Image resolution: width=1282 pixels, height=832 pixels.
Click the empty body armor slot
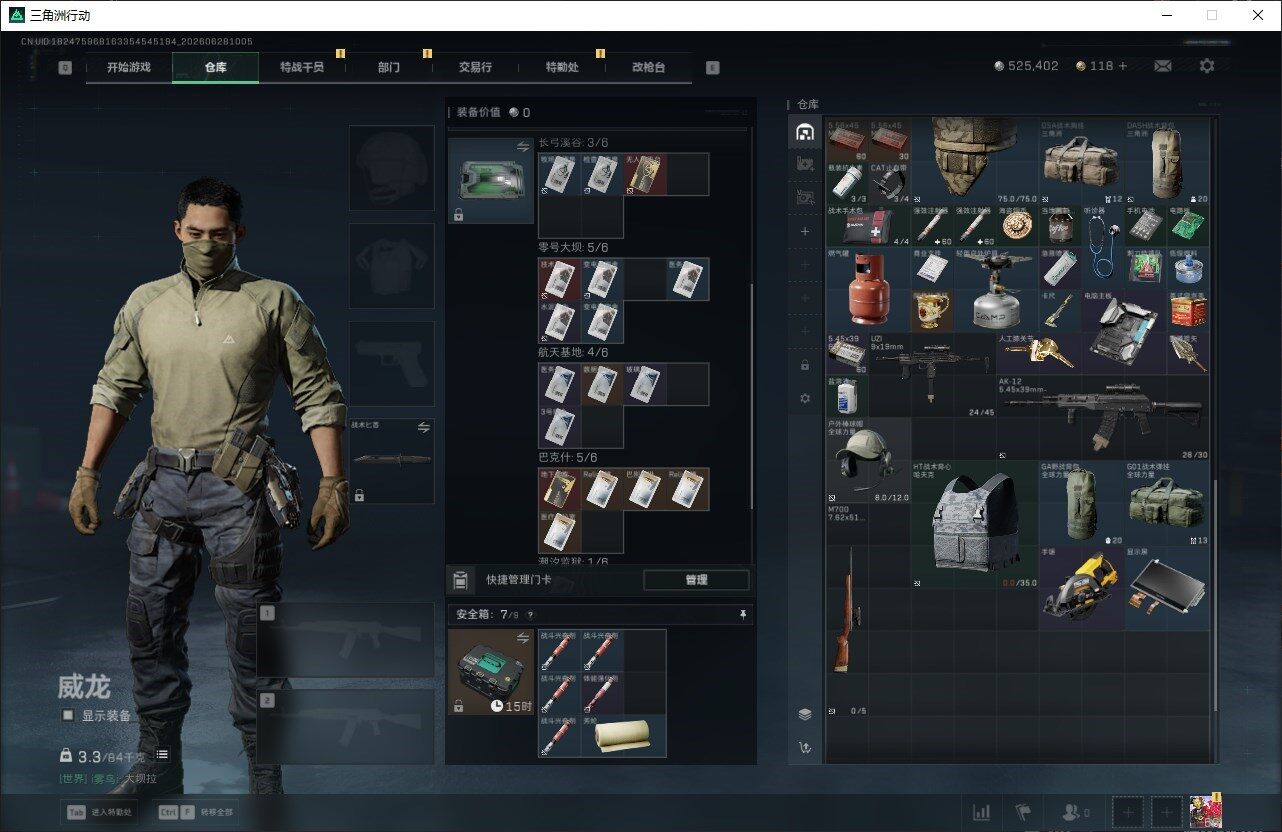pos(392,266)
